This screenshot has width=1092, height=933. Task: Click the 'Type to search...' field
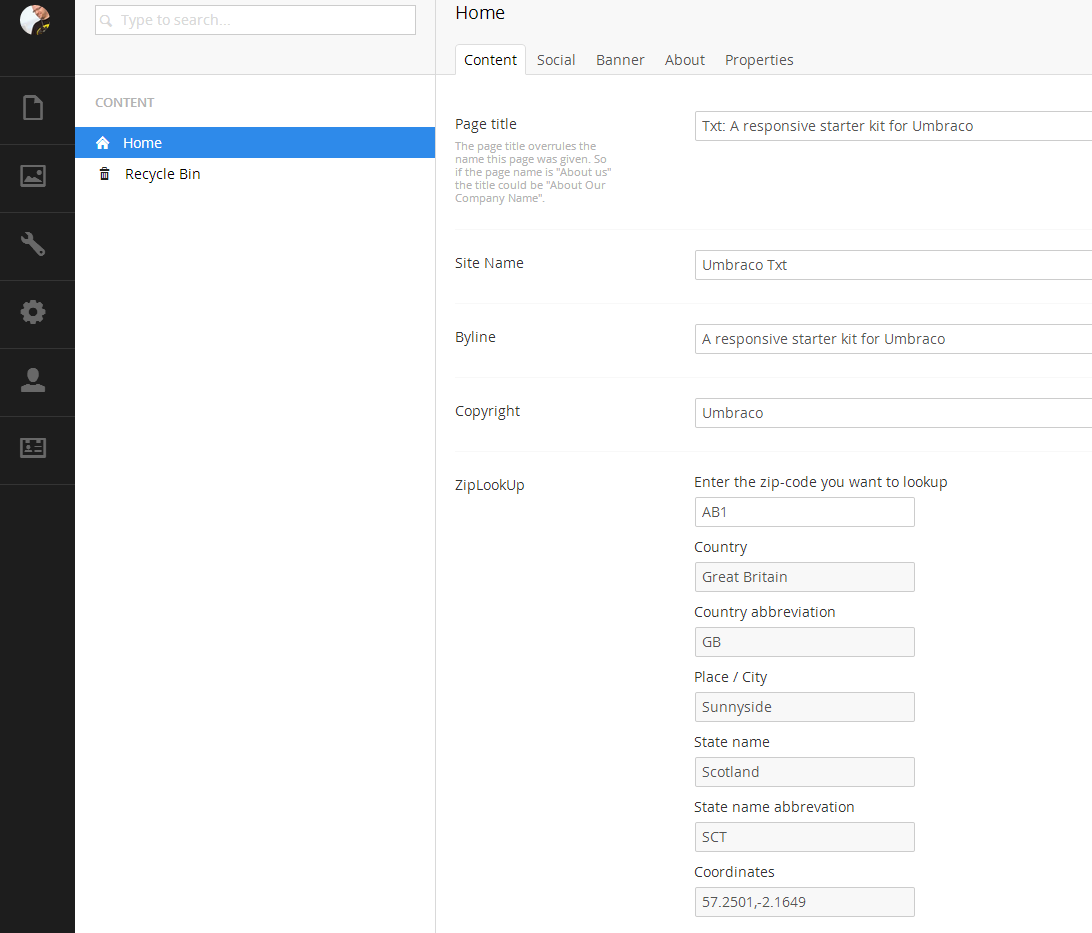(255, 20)
